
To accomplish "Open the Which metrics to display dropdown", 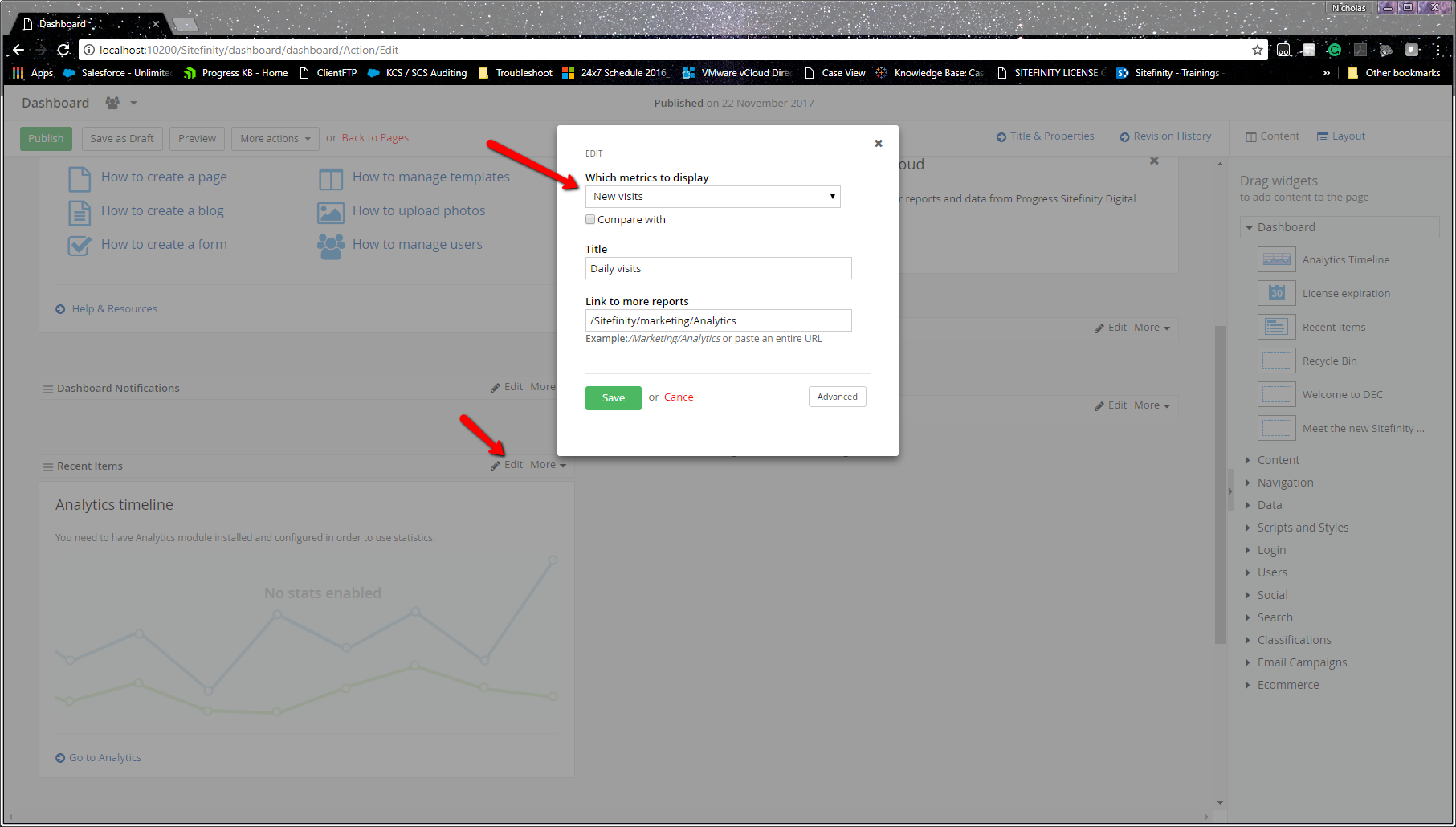I will 713,197.
